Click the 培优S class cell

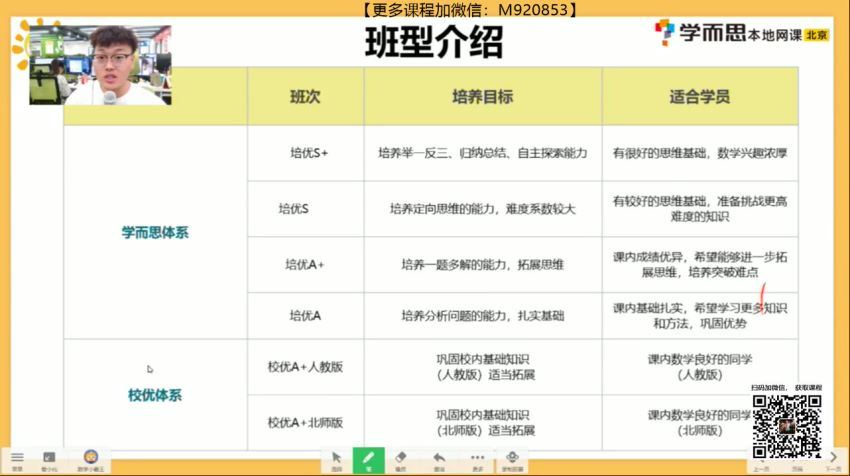tap(306, 209)
